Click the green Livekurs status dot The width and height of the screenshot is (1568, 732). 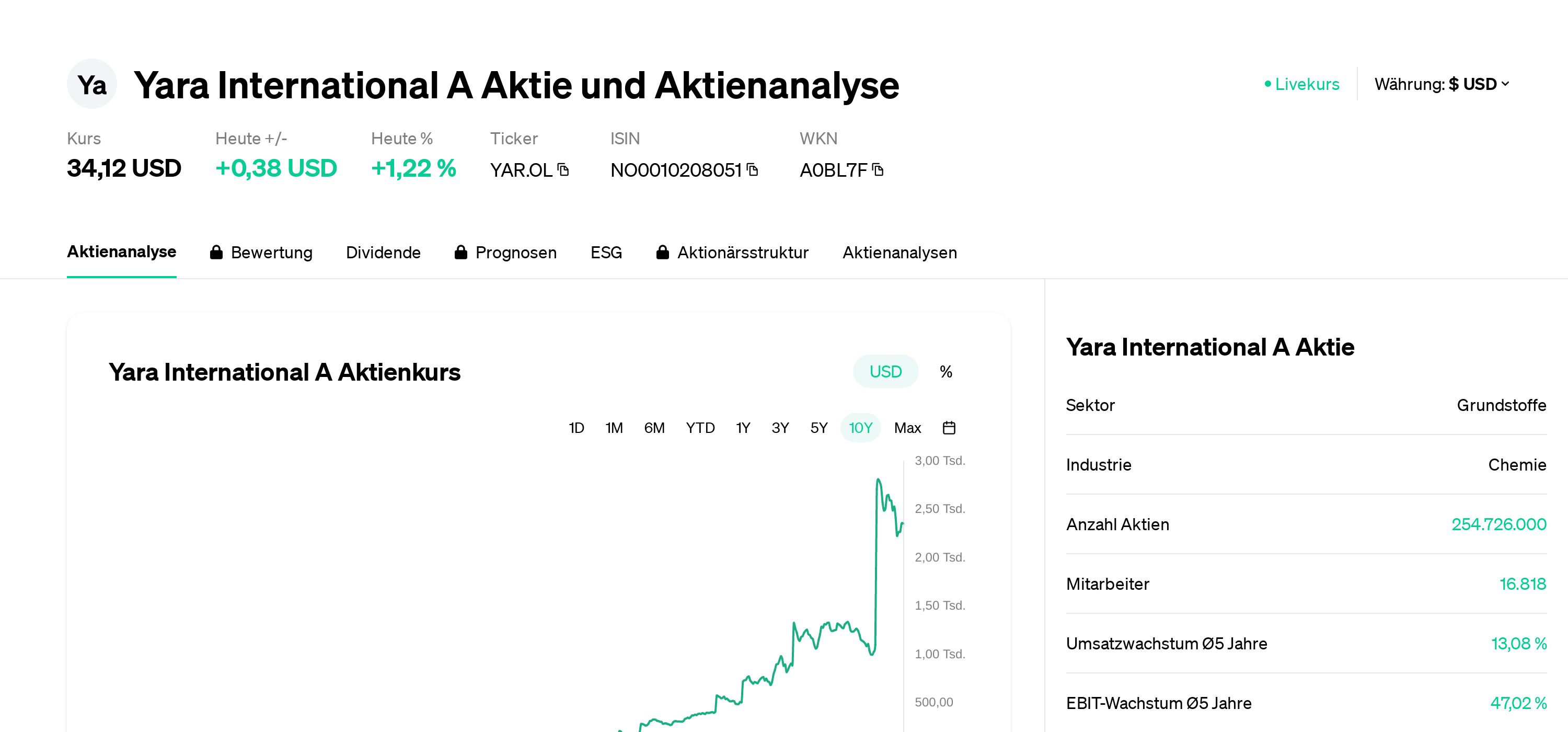[x=1267, y=84]
